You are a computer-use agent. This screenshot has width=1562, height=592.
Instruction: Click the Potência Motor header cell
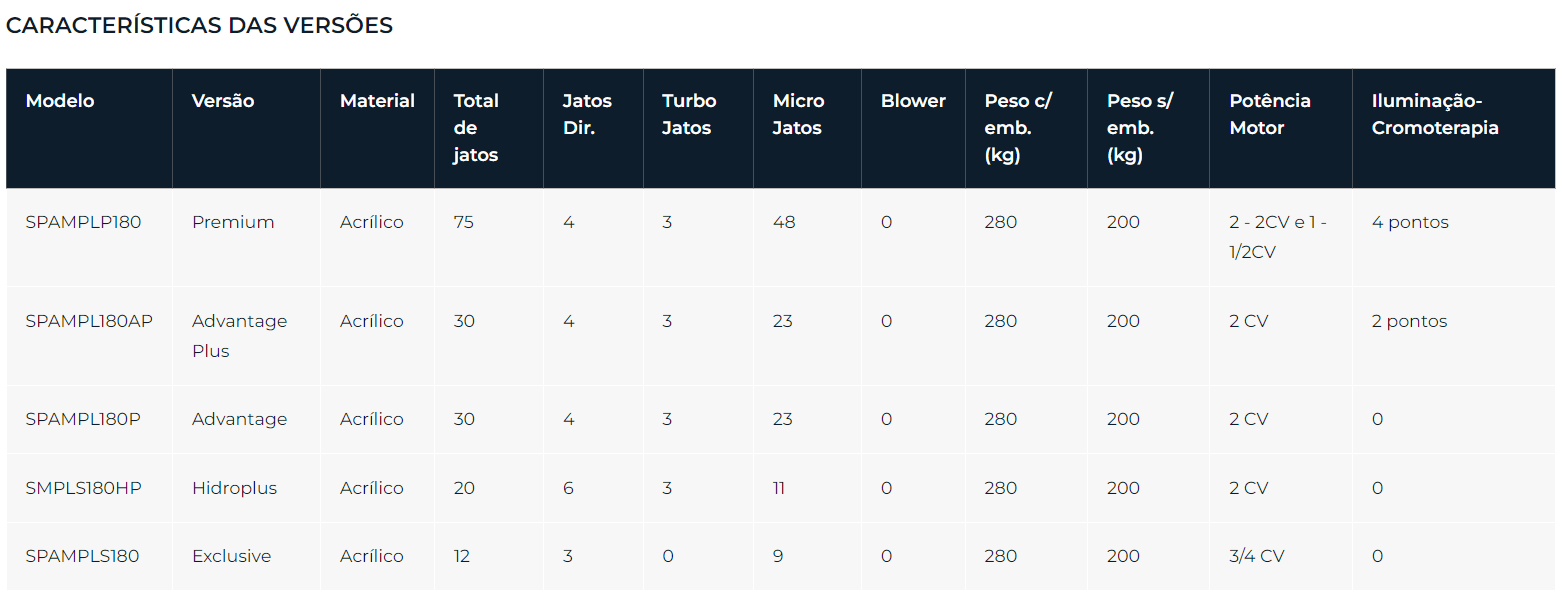point(1280,128)
